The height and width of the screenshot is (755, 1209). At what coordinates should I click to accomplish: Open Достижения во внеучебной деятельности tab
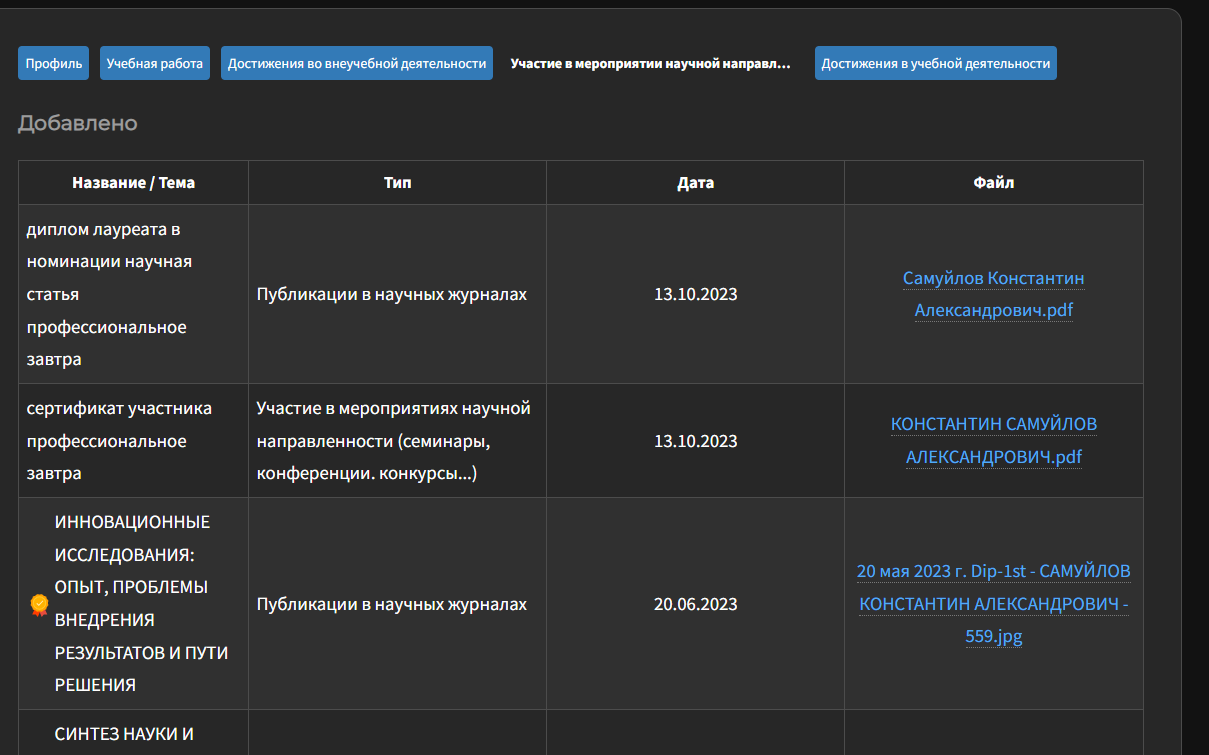click(357, 63)
